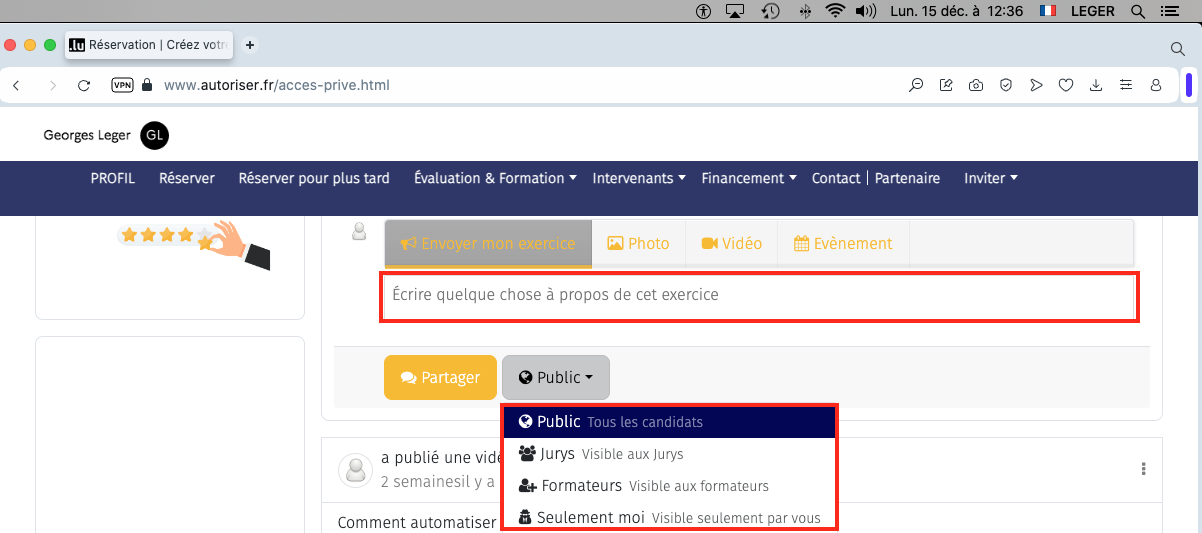Switch to the Vidéo tab

pos(731,243)
